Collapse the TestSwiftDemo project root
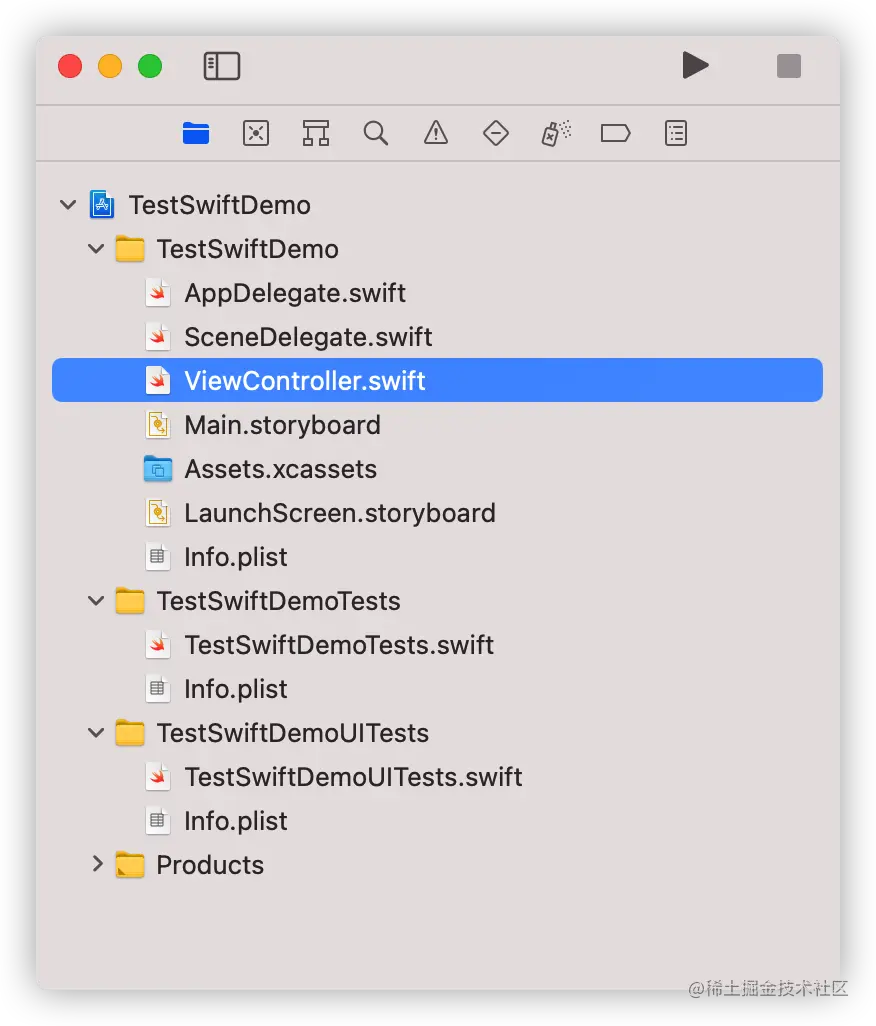Image resolution: width=876 pixels, height=1026 pixels. tap(68, 205)
